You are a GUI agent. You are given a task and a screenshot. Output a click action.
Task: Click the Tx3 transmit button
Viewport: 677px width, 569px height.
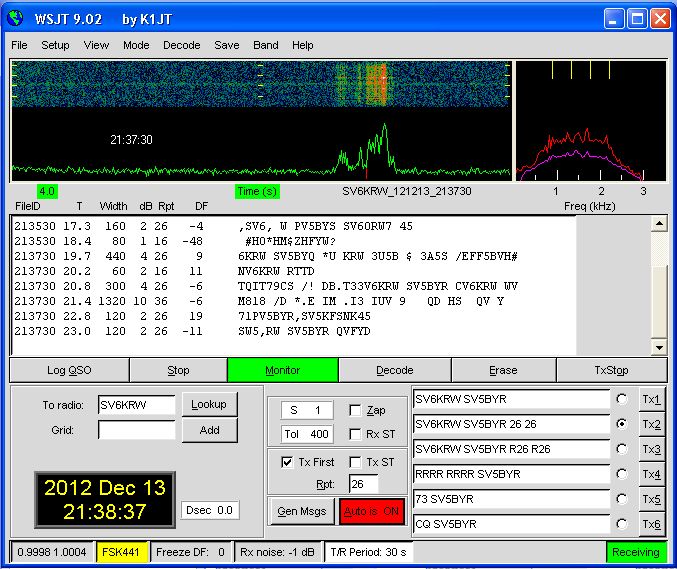tap(652, 449)
